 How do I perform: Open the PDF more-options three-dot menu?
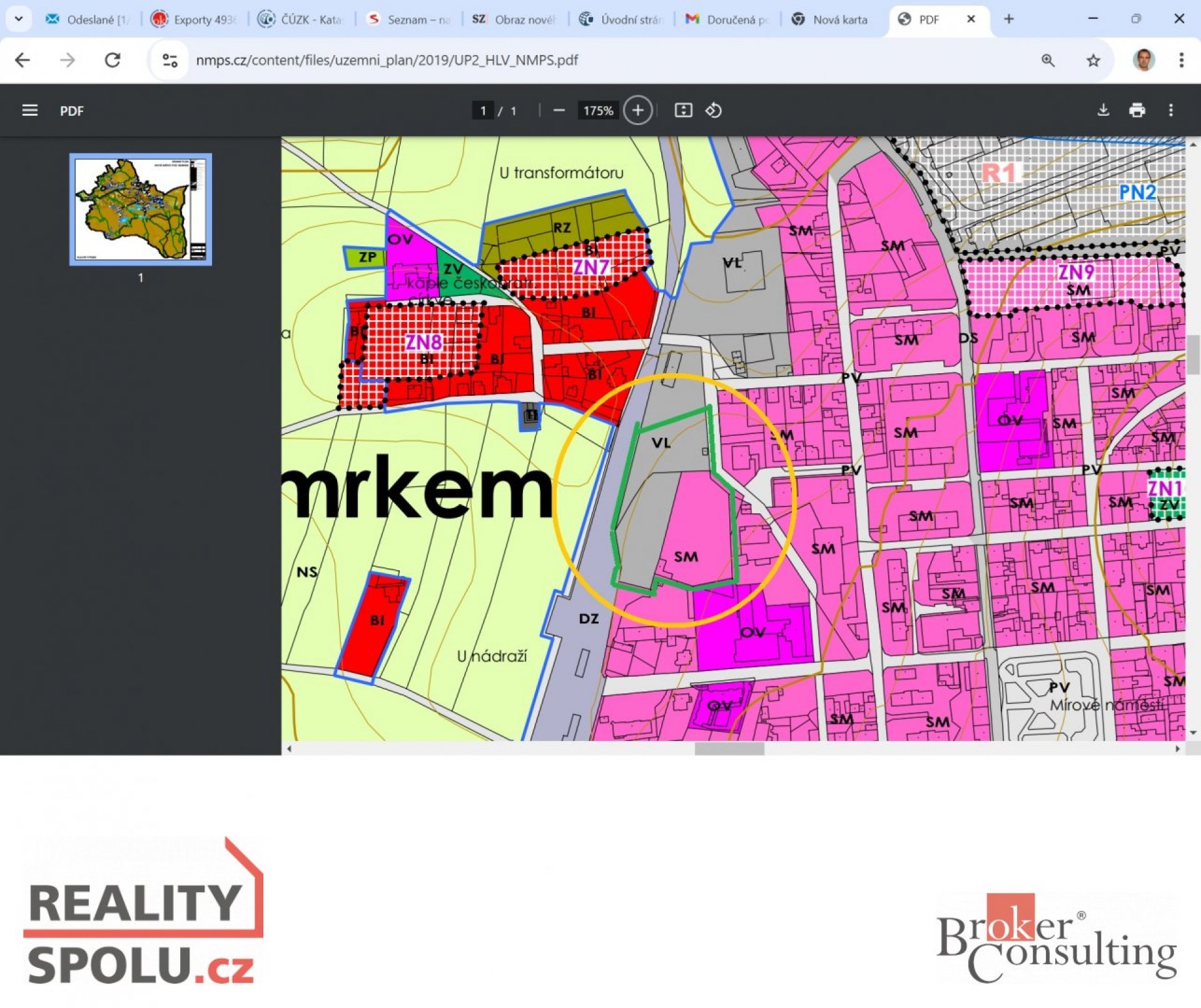(x=1172, y=110)
